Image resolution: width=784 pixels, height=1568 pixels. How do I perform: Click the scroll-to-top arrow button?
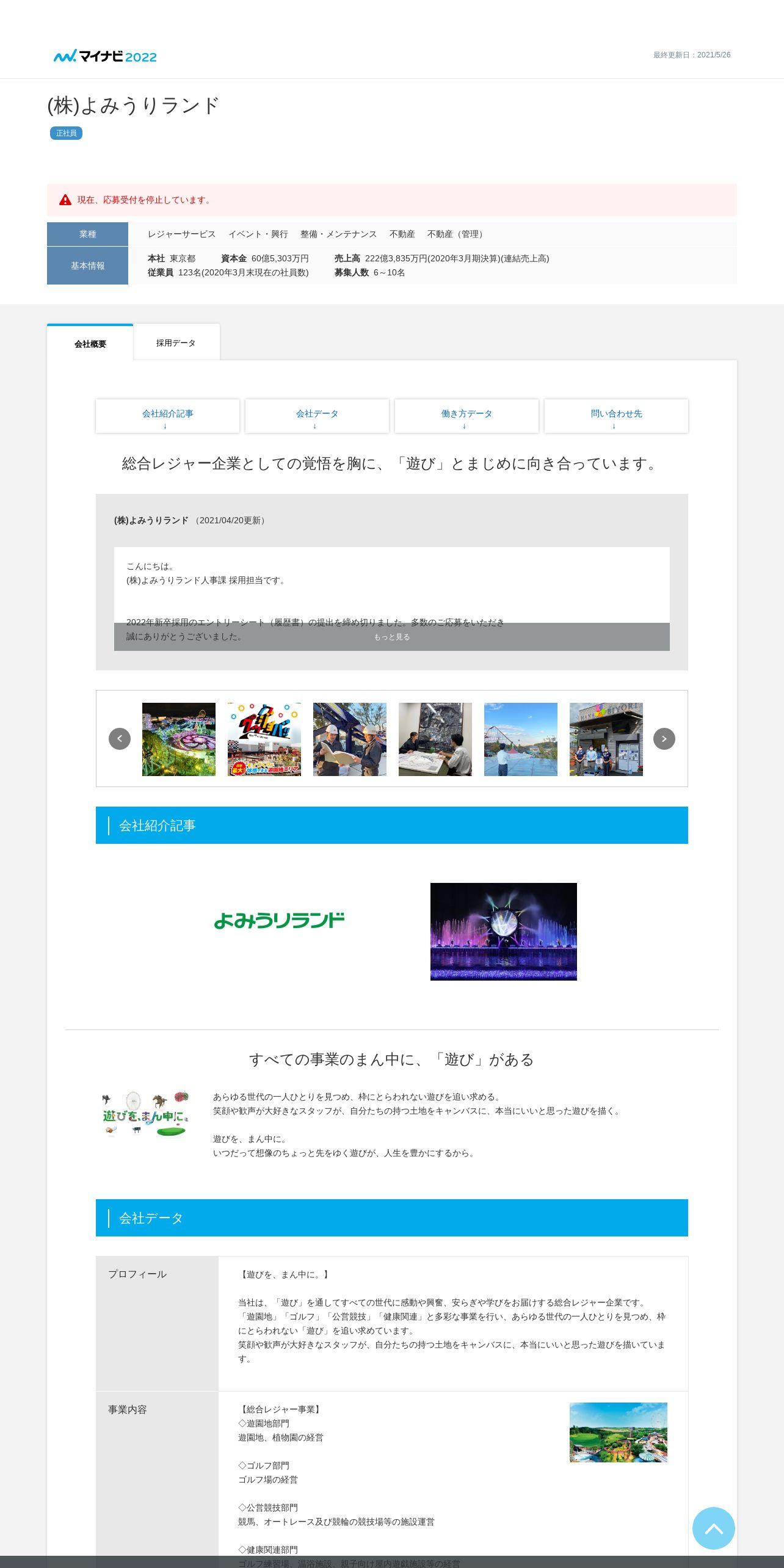point(713,1528)
